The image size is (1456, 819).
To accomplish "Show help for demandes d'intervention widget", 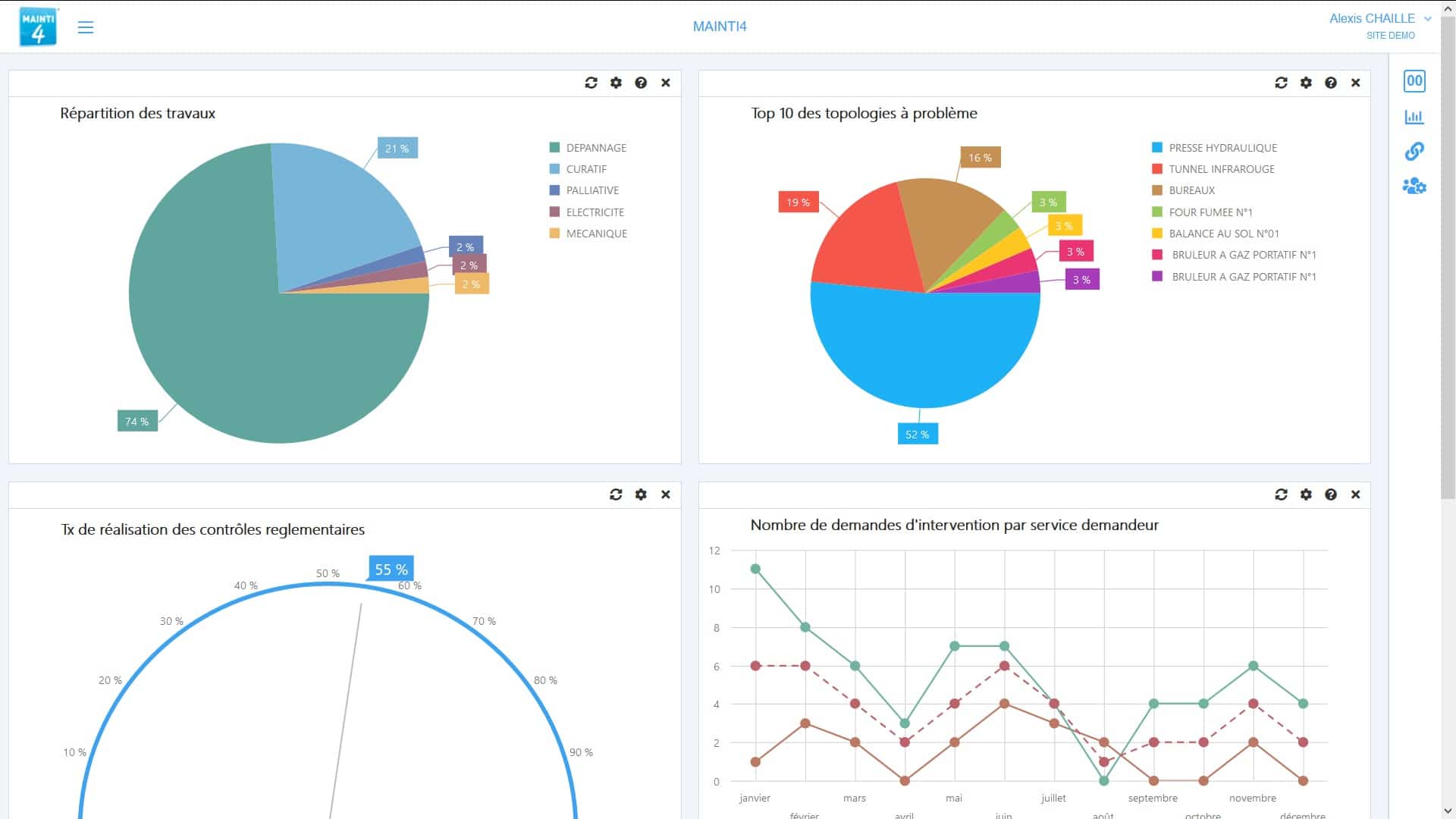I will pos(1331,494).
